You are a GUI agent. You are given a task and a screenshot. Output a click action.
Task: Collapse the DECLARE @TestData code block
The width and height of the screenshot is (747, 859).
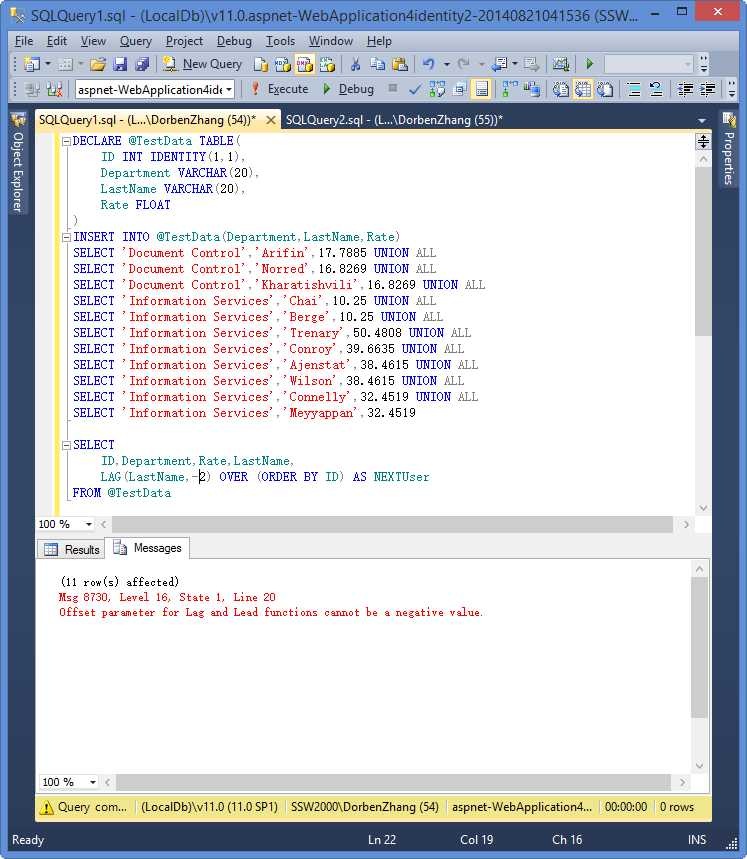coord(66,141)
